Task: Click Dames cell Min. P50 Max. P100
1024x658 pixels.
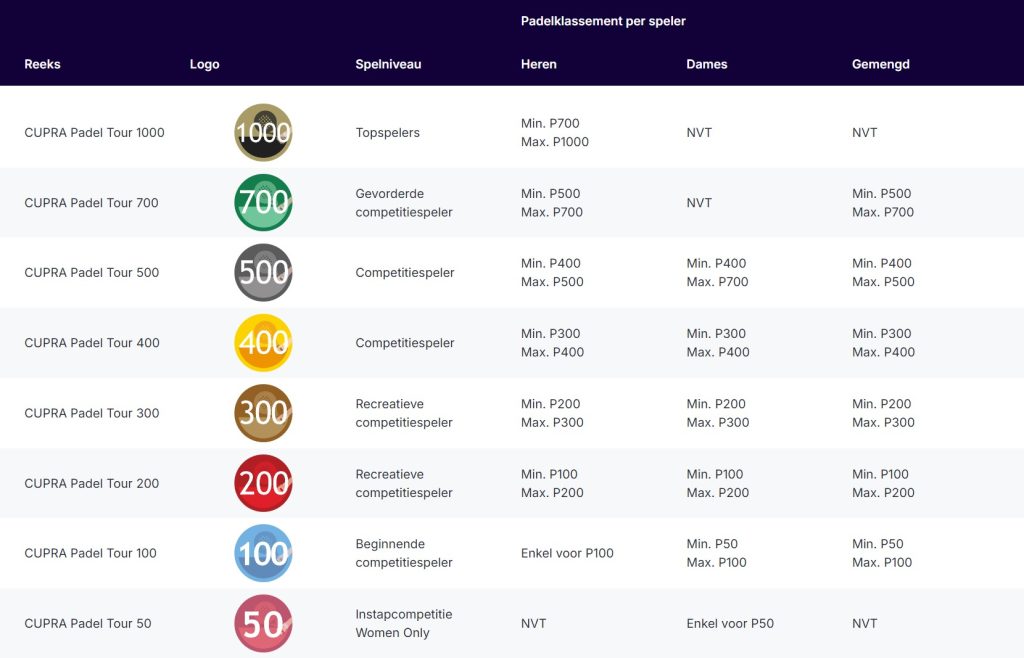Action: 716,553
